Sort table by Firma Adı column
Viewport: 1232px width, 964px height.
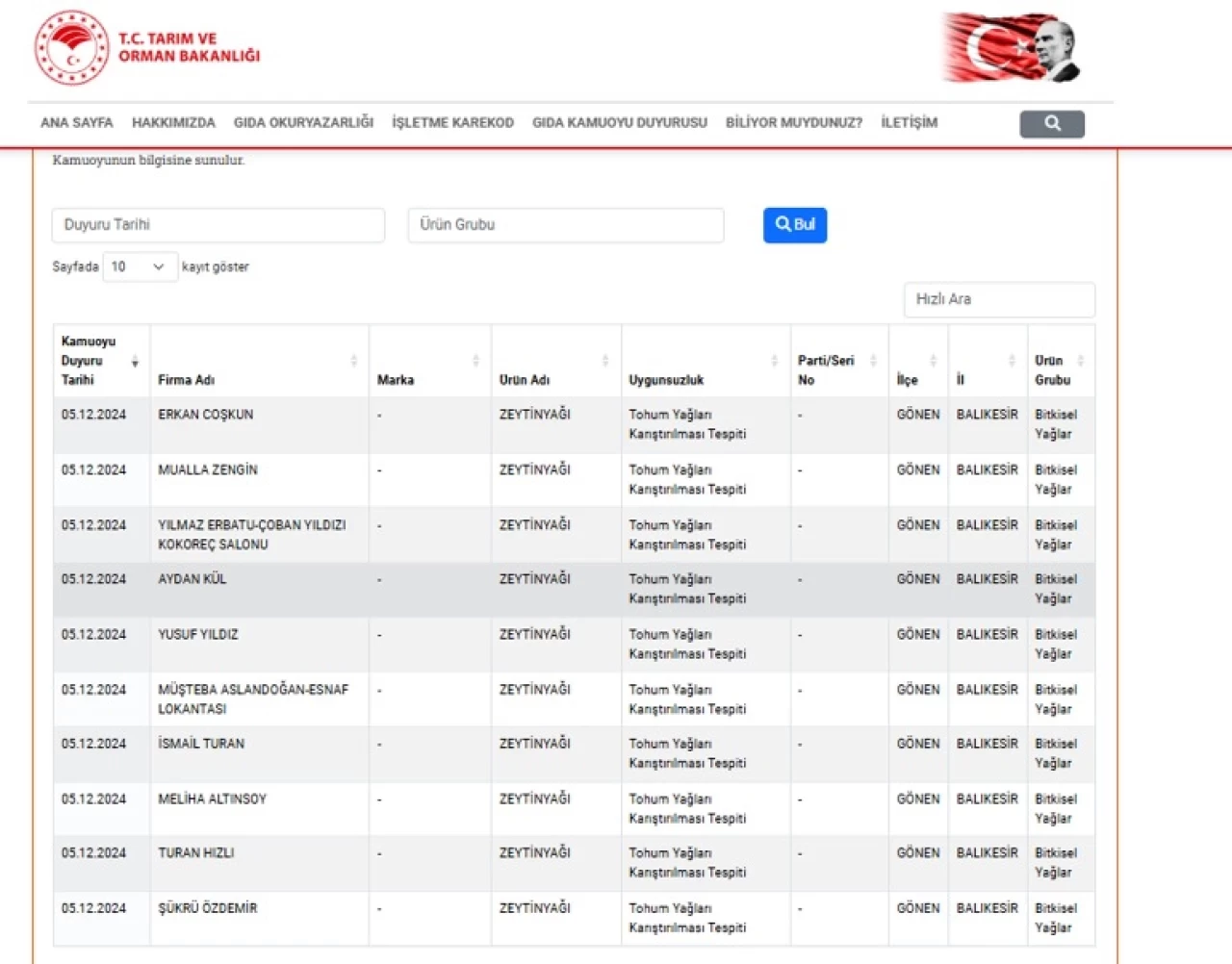(x=258, y=361)
